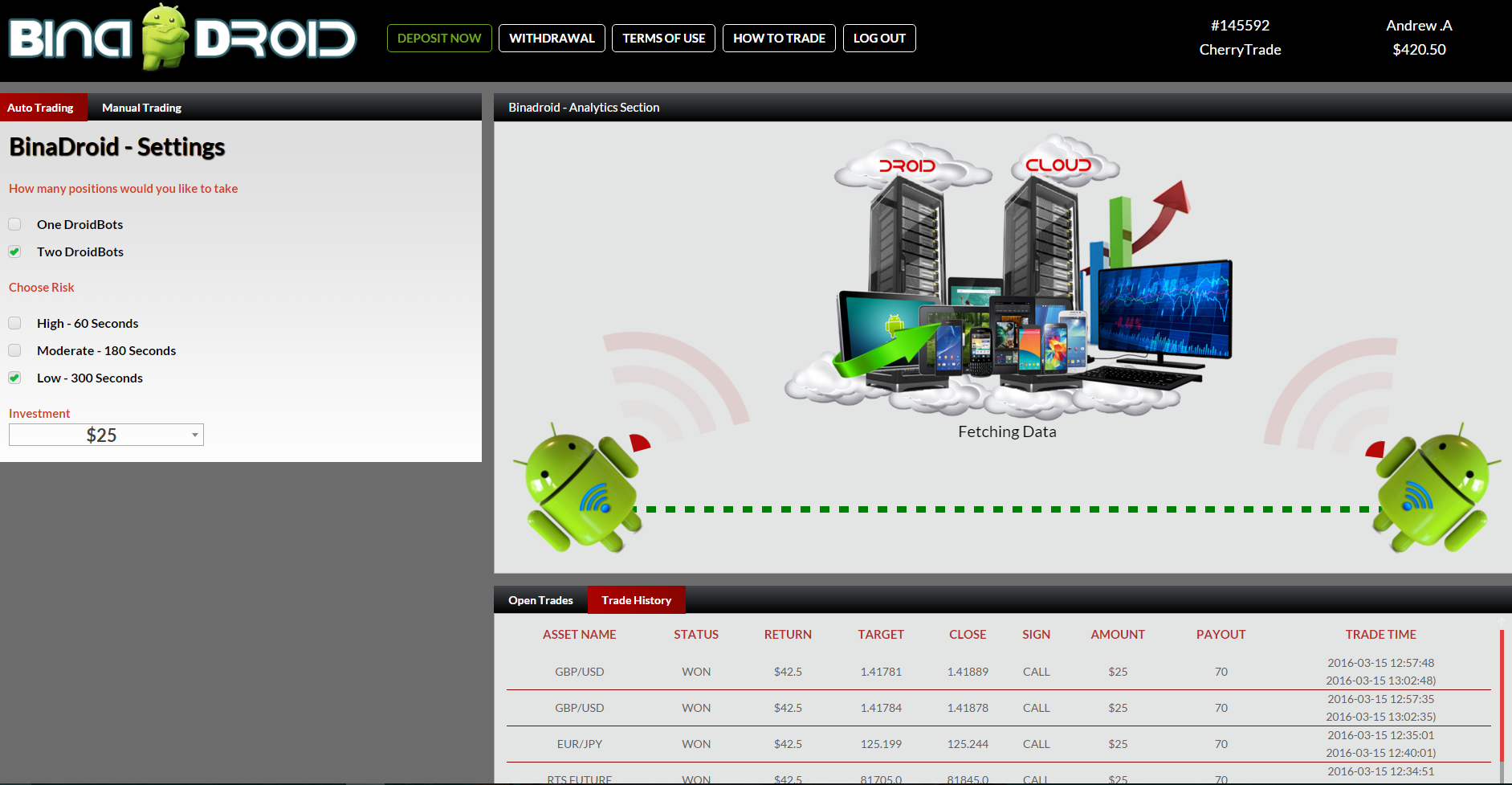Choose Moderate - 180 Seconds risk
Viewport: 1512px width, 785px height.
coord(15,350)
